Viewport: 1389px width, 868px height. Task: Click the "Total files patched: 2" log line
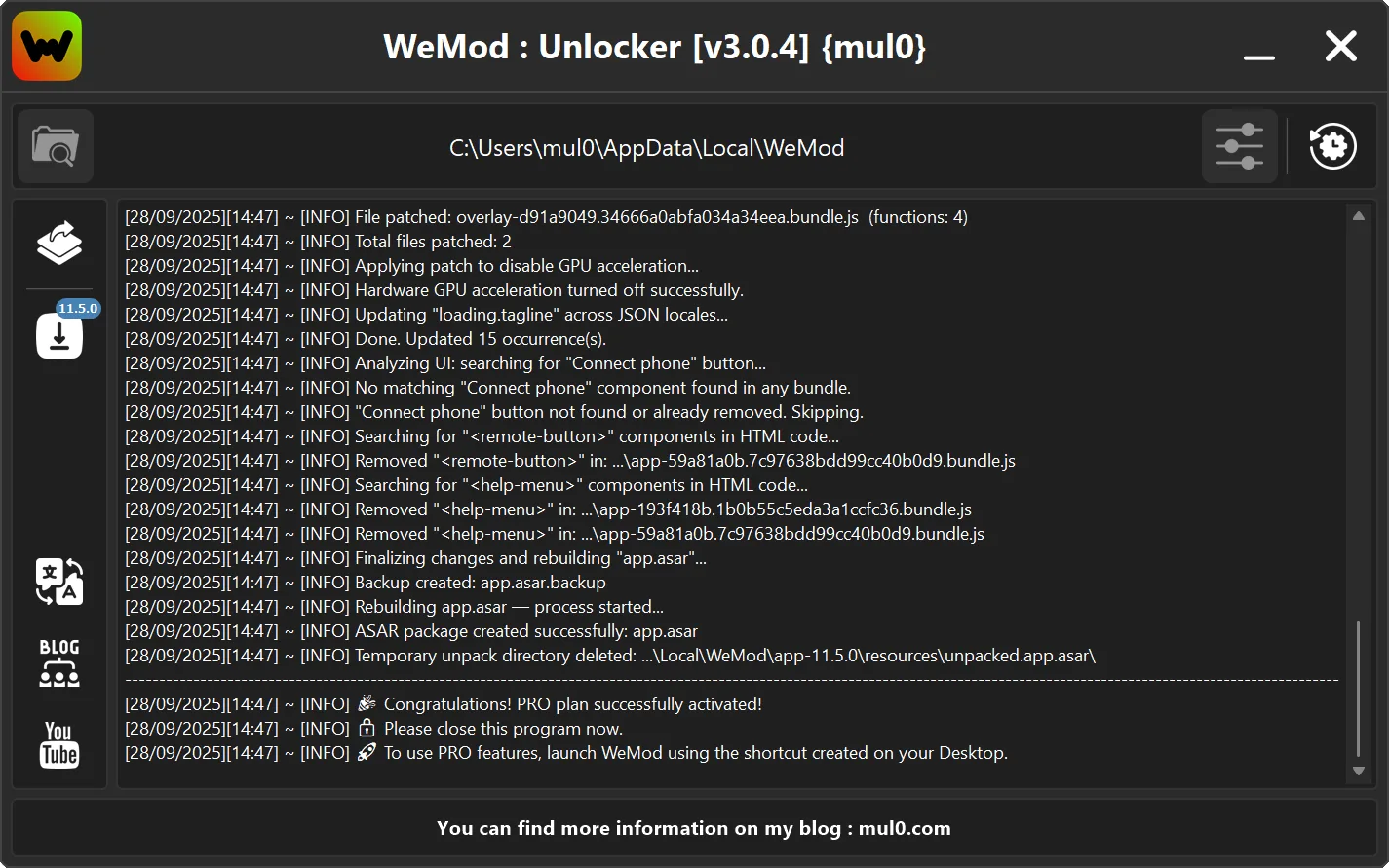433,242
